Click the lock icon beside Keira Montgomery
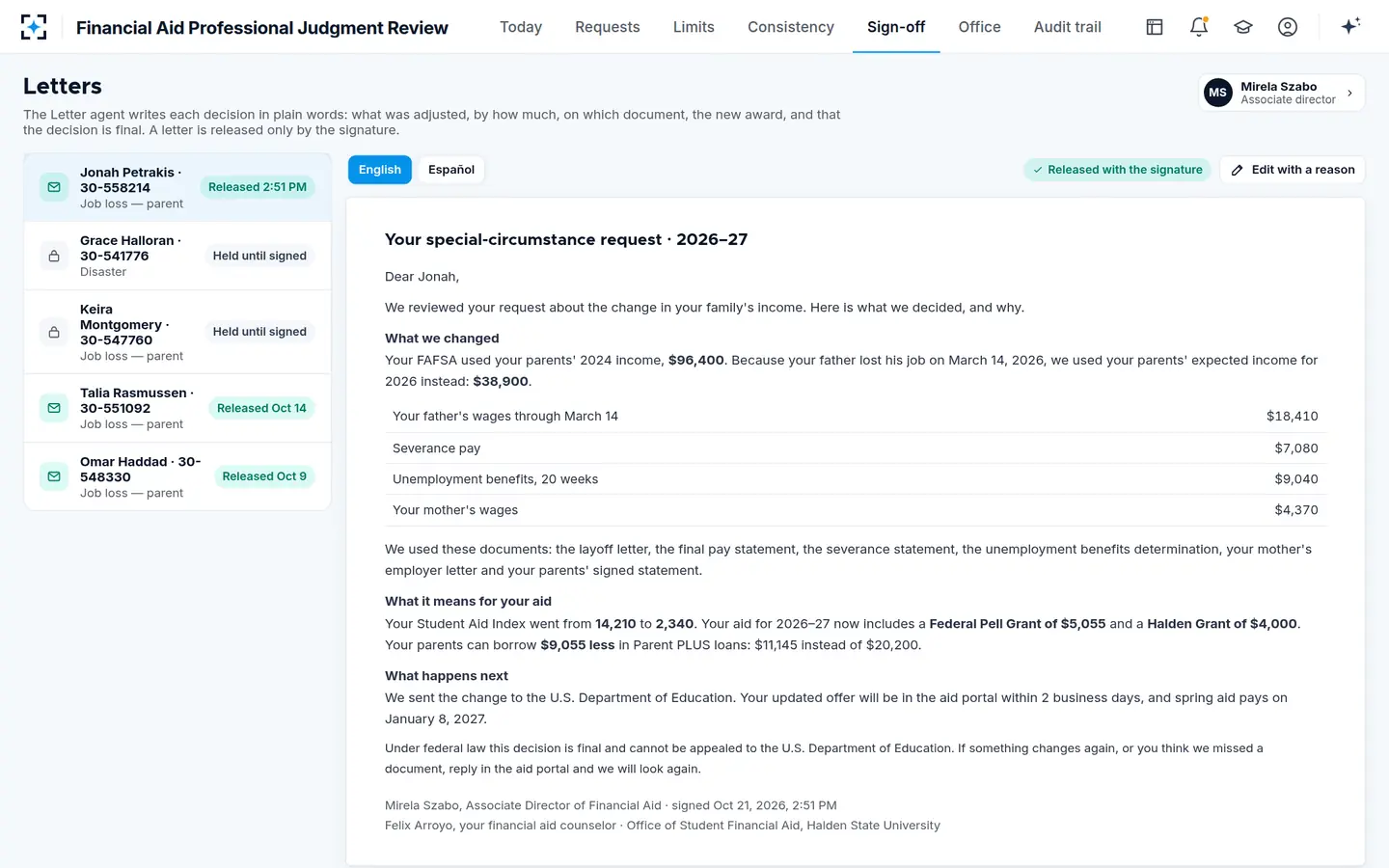The width and height of the screenshot is (1389, 868). pos(54,332)
